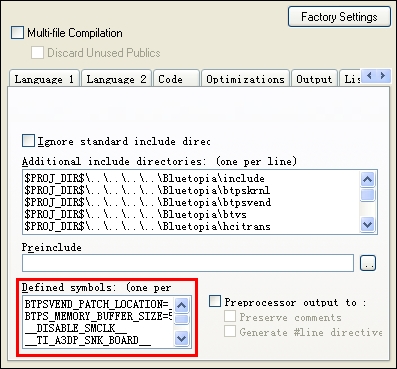Click the tab strip left arrow
This screenshot has height=369, width=397.
369,76
